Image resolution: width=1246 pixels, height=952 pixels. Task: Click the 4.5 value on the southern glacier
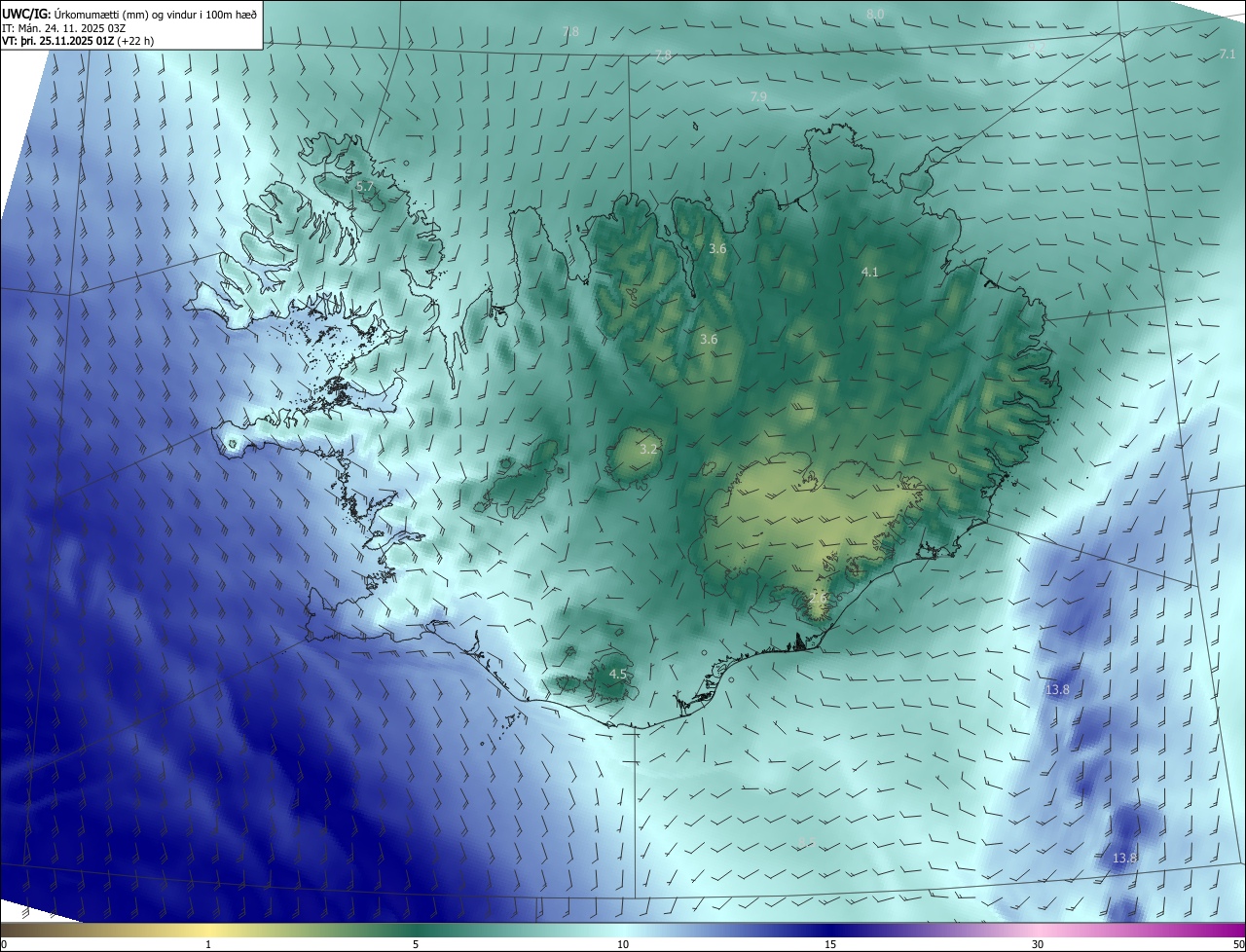(x=617, y=675)
